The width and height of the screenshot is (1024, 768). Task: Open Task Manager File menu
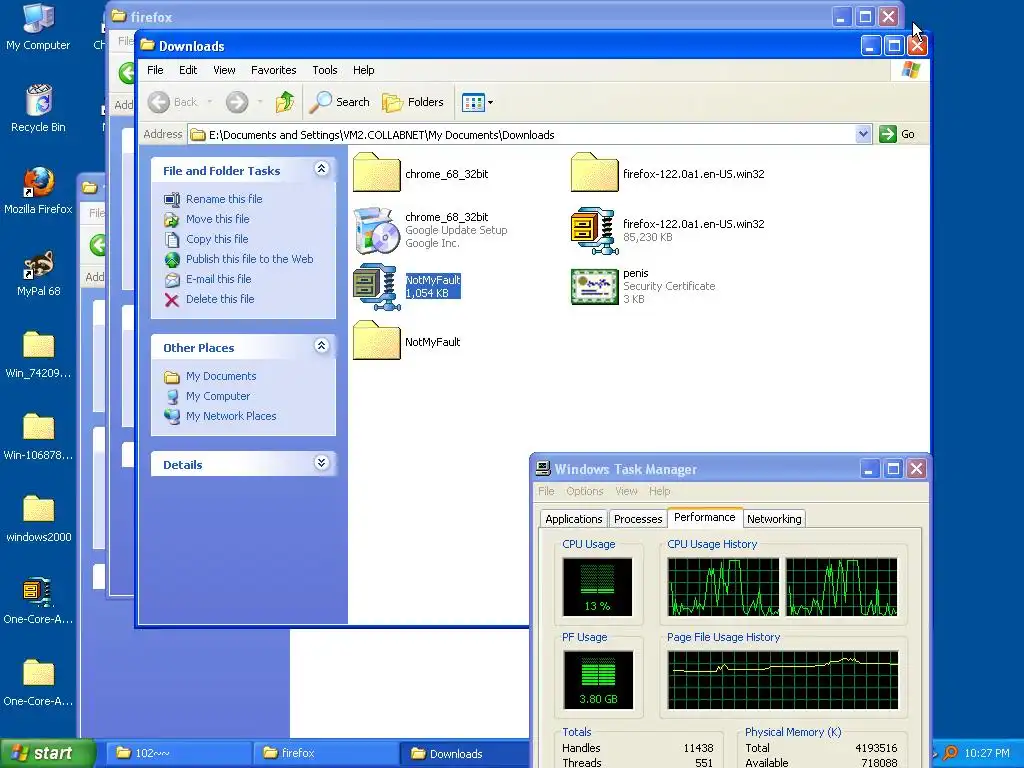[546, 491]
